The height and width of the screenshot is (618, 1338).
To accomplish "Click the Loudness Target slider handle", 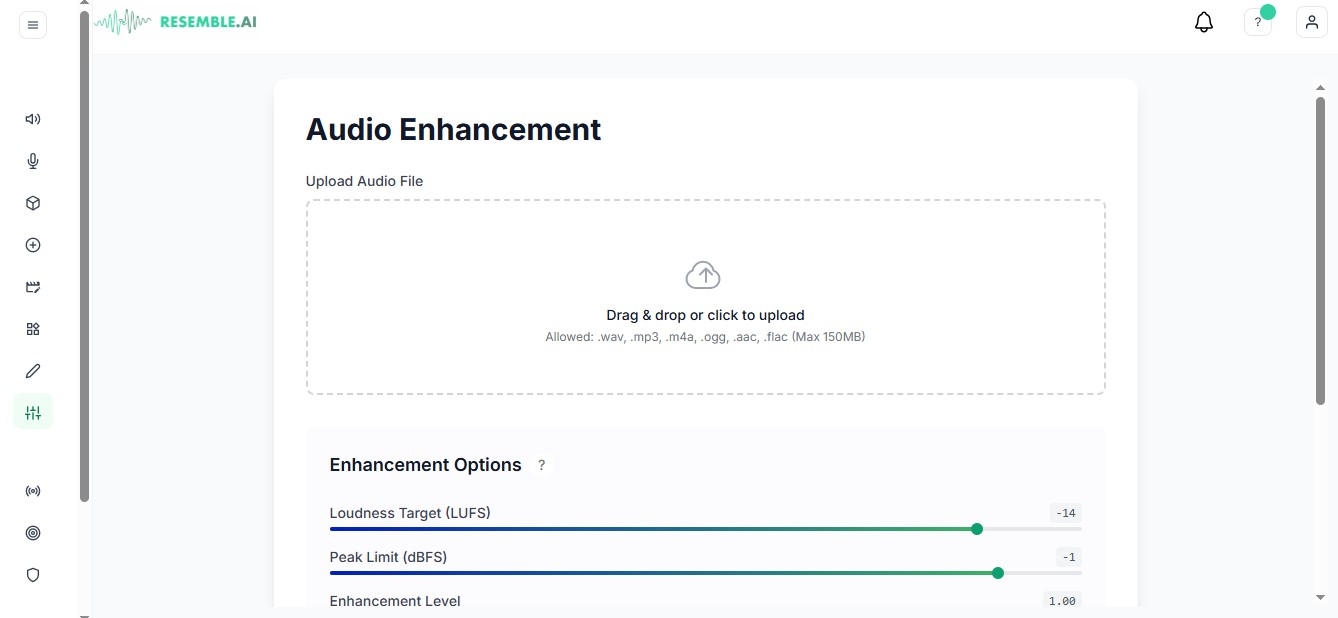I will [977, 529].
